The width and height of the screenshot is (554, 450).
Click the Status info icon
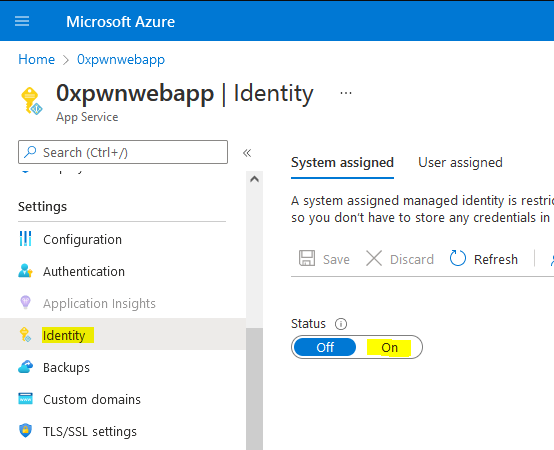[x=341, y=324]
